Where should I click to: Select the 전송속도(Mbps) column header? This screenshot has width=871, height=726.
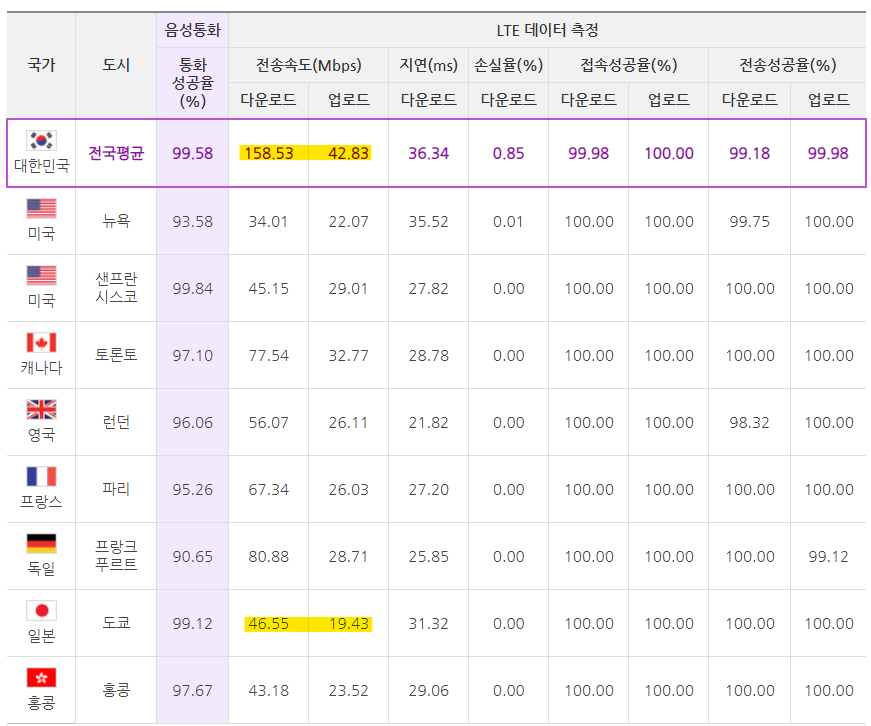pyautogui.click(x=308, y=65)
